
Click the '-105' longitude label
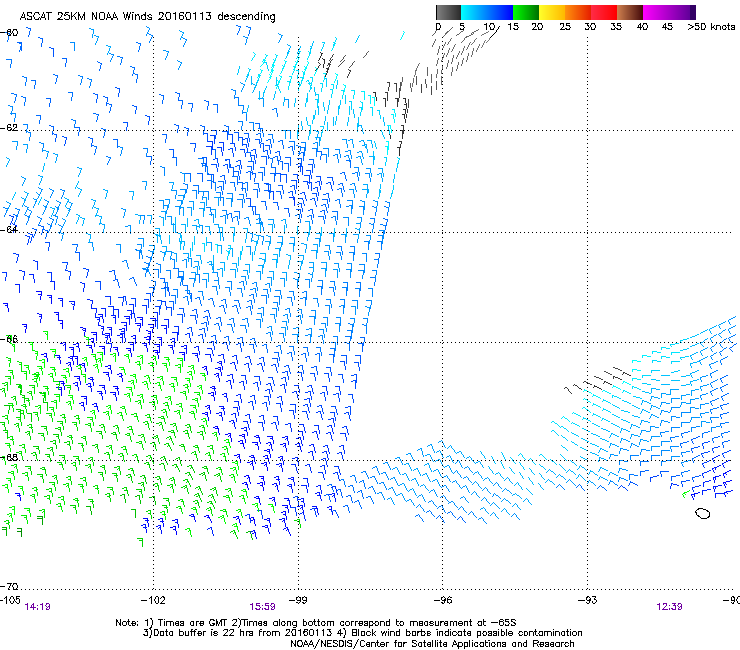[x=10, y=600]
